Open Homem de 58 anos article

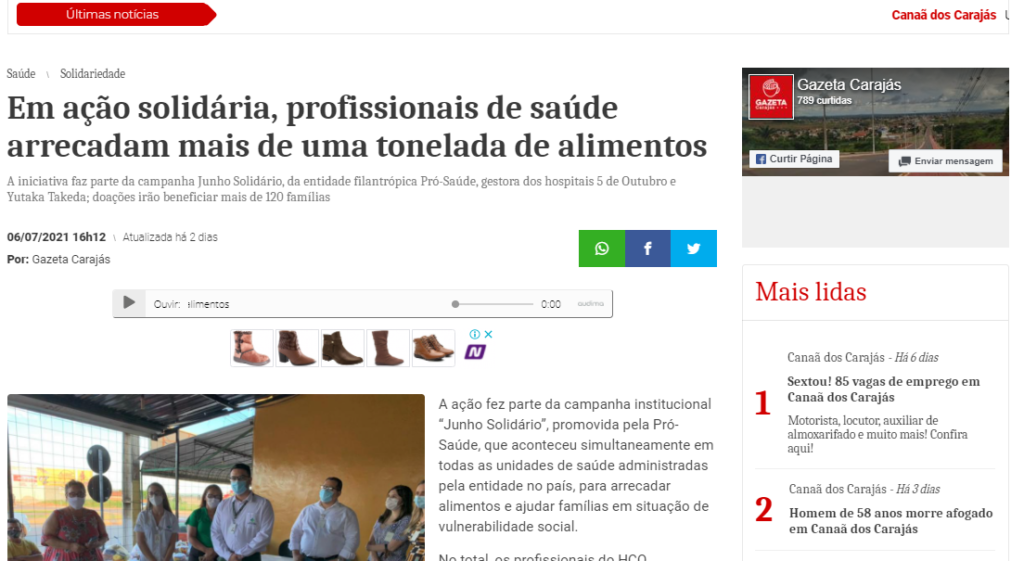891,521
